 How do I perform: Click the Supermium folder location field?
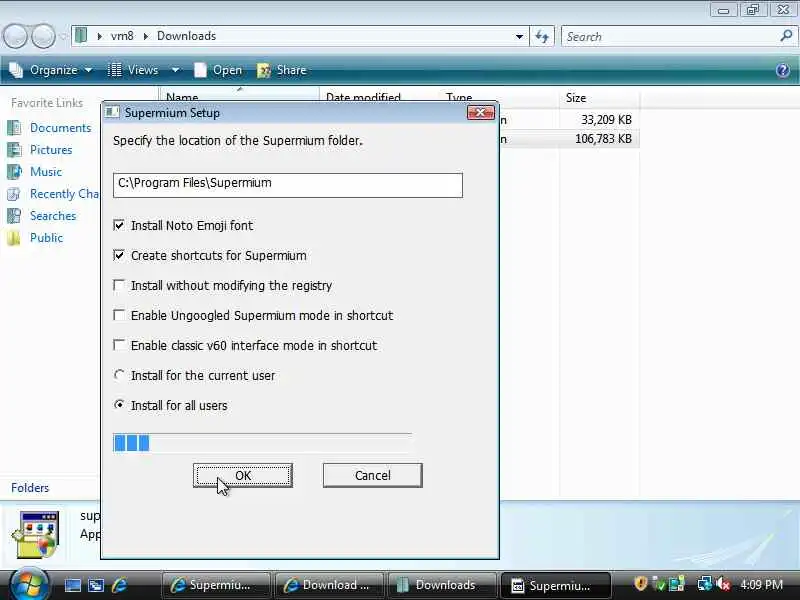point(288,185)
